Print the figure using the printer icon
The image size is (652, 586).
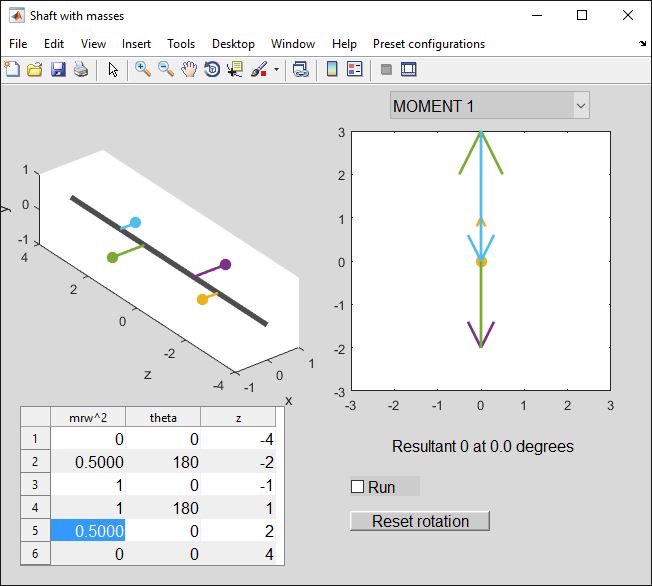pos(81,69)
